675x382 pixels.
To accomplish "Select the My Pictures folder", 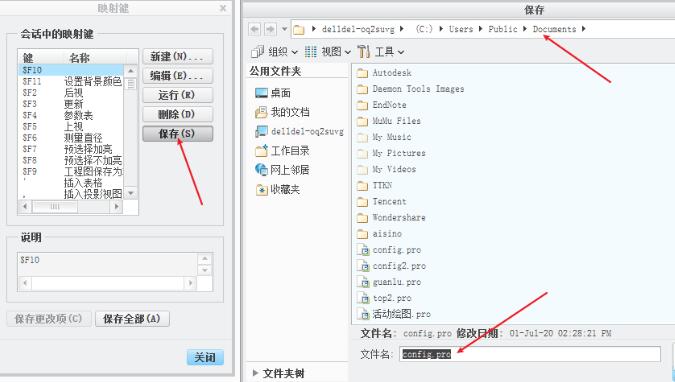I will [x=391, y=153].
